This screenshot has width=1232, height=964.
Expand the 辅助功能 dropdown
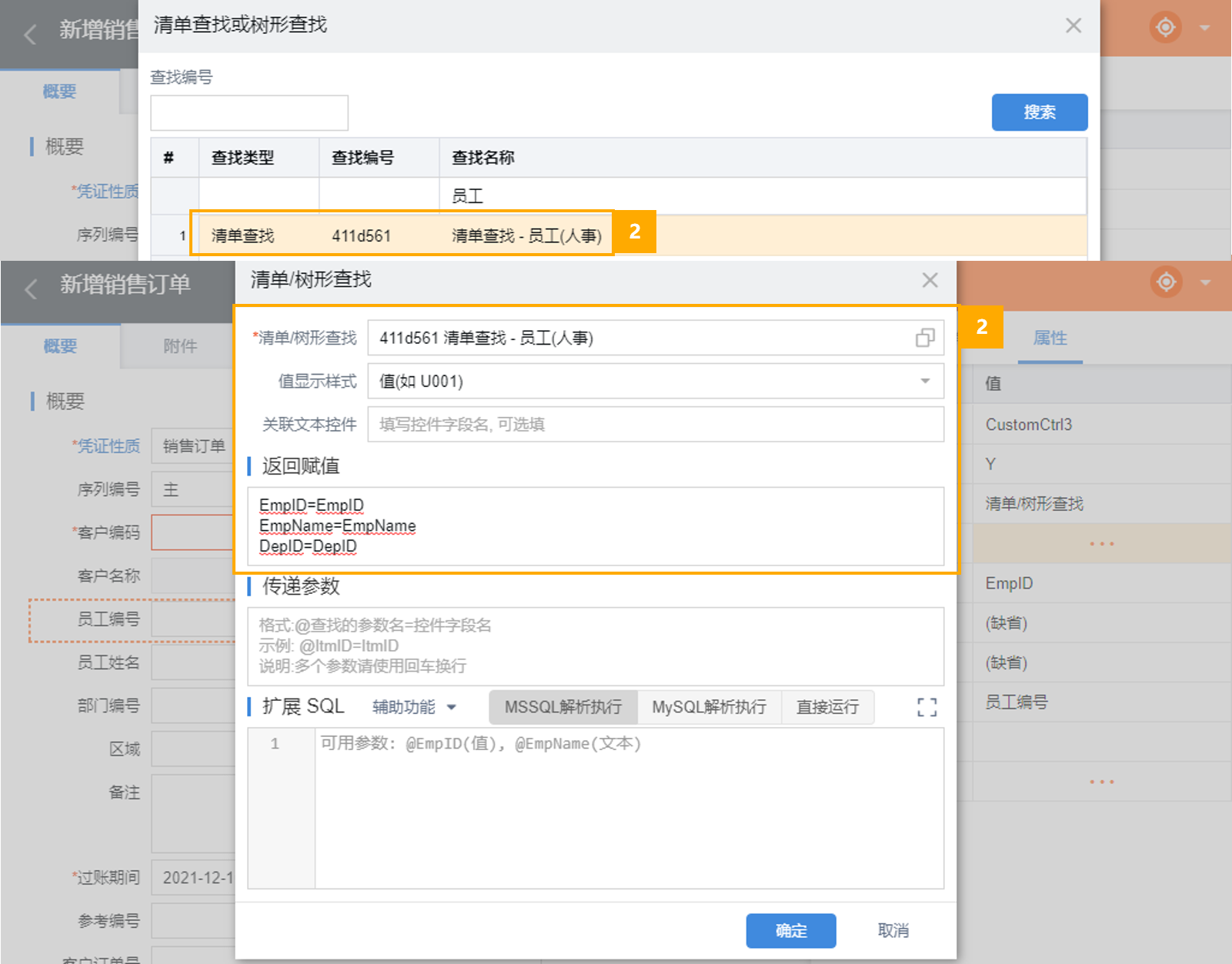415,707
